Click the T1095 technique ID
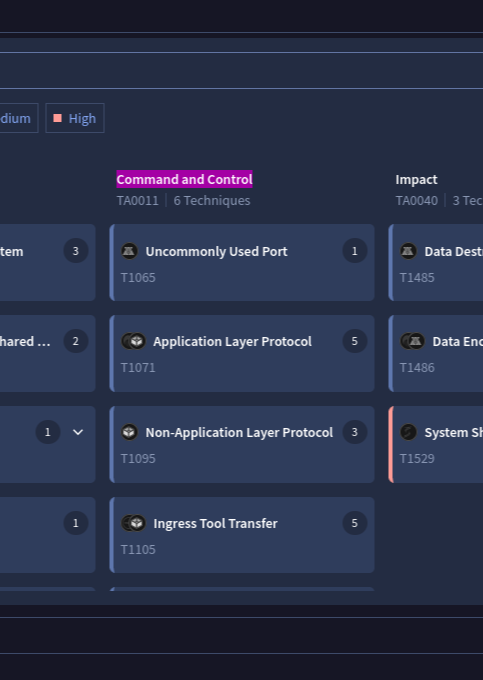The height and width of the screenshot is (680, 483). pos(138,458)
